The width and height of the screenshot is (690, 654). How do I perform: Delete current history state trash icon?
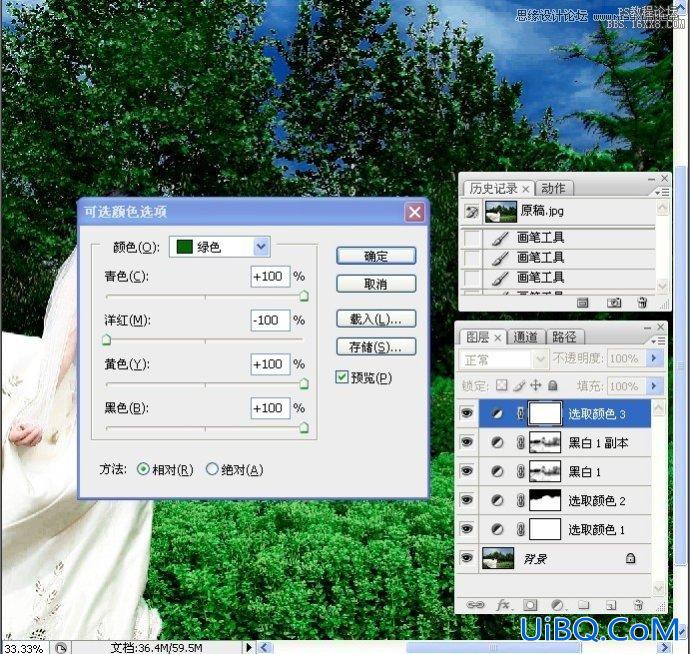click(642, 302)
